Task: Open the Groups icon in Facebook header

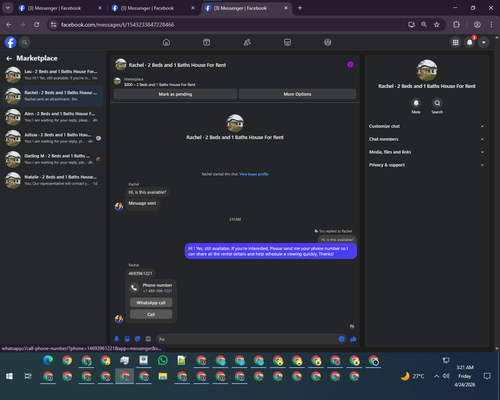Action: (328, 42)
